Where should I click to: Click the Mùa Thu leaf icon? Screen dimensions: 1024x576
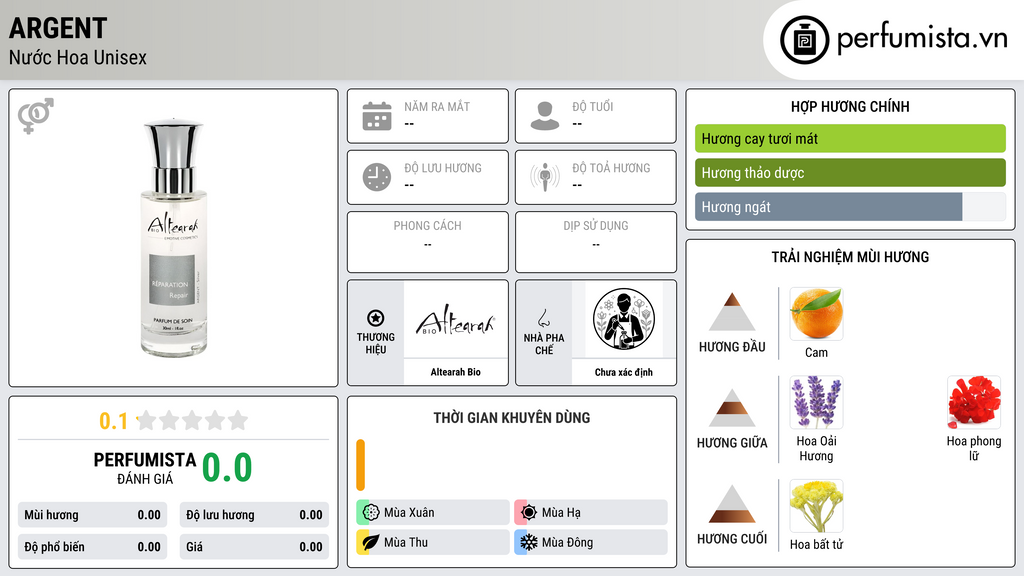pyautogui.click(x=371, y=542)
